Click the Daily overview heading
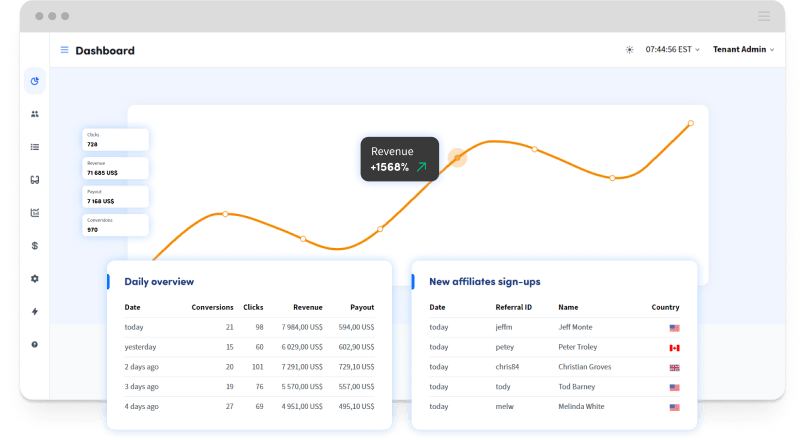Screen dimensions: 805x440 point(159,281)
